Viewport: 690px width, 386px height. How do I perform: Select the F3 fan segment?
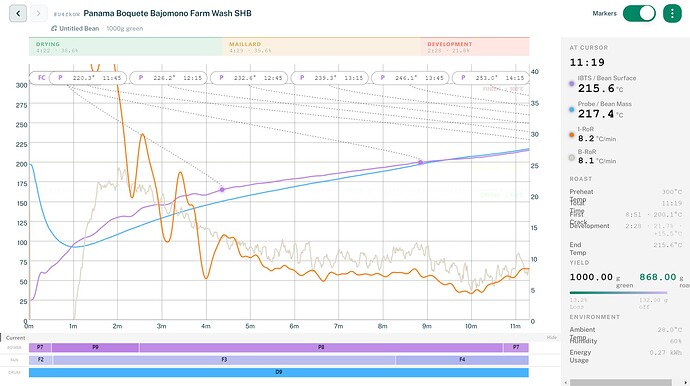[x=224, y=360]
